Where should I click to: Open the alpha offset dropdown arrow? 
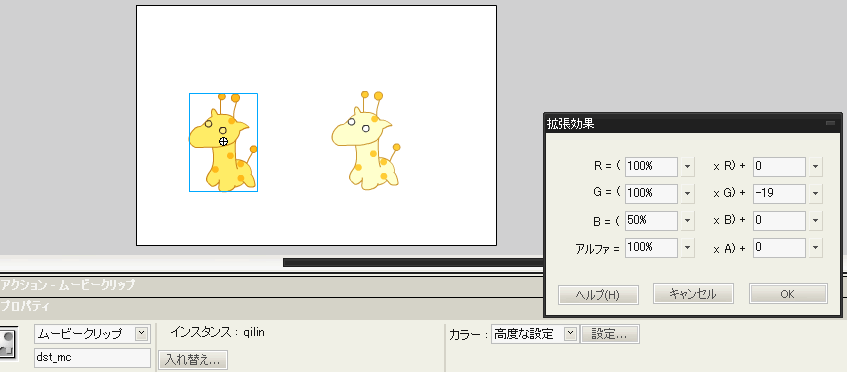[815, 248]
